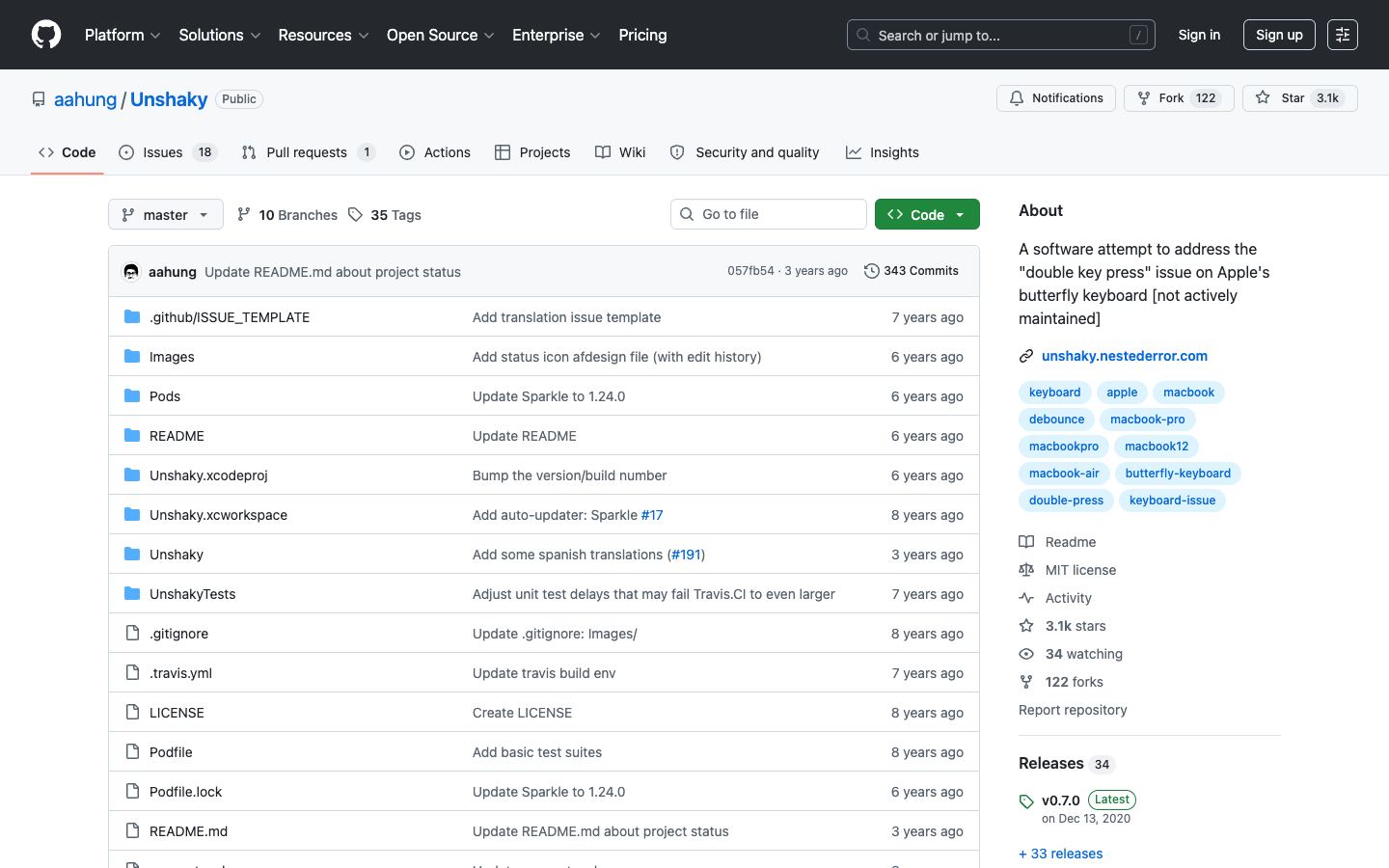Open the Podfile file name
This screenshot has width=1389, height=868.
tap(171, 752)
